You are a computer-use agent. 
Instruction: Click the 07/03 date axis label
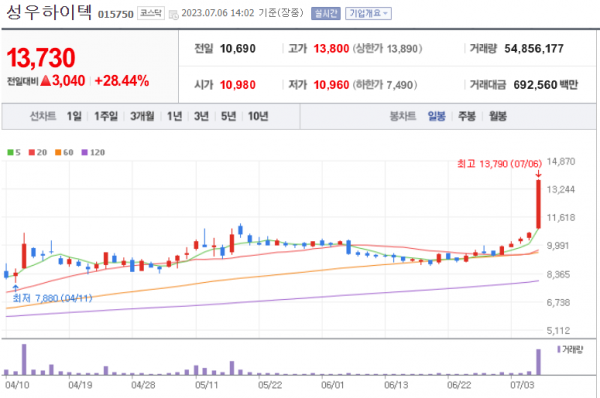coord(522,385)
